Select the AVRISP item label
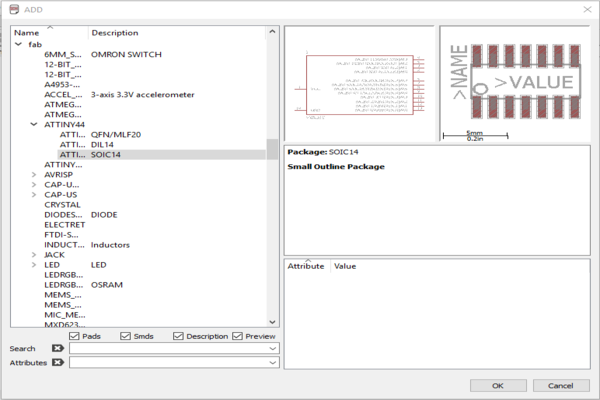 58,175
